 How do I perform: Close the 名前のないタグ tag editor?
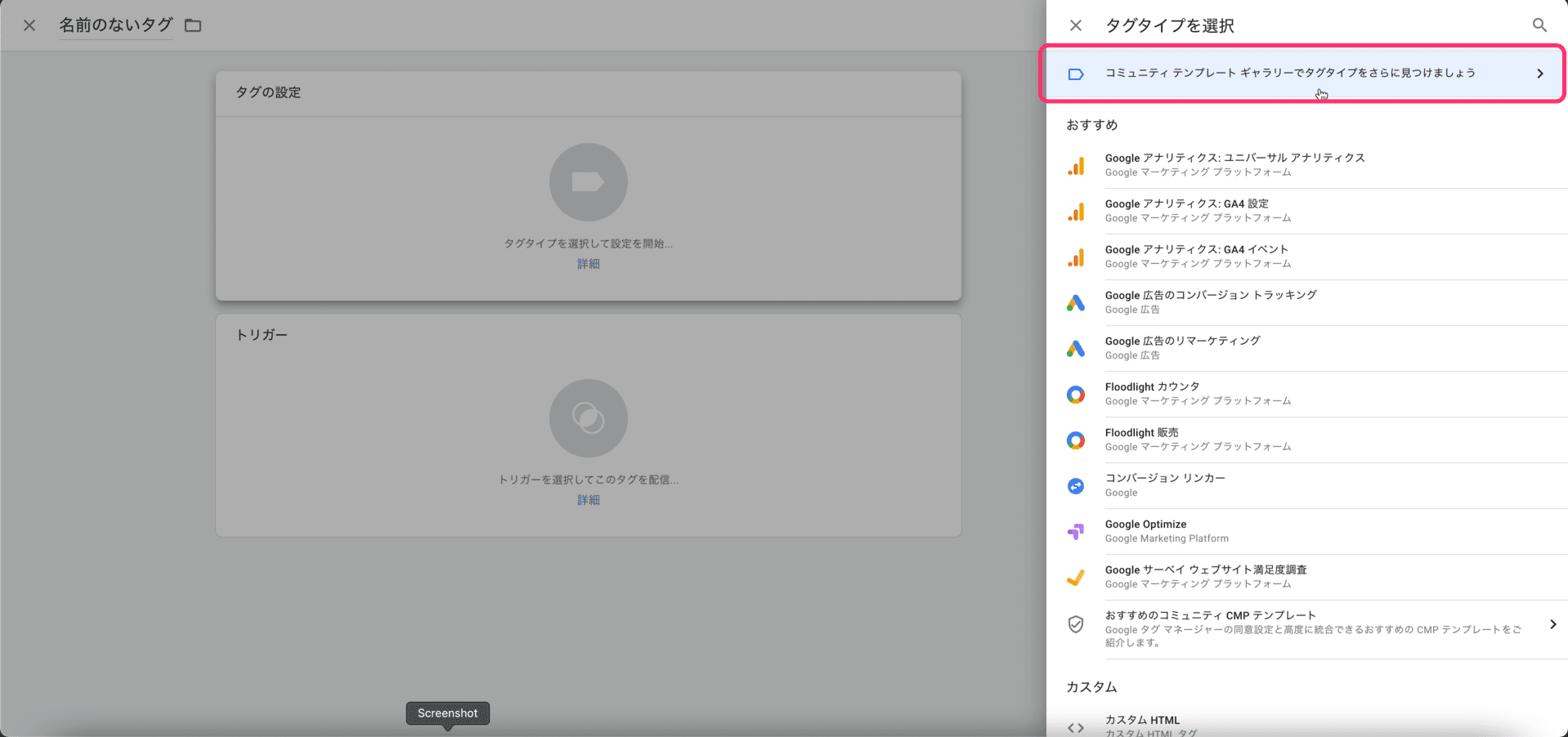pos(29,25)
